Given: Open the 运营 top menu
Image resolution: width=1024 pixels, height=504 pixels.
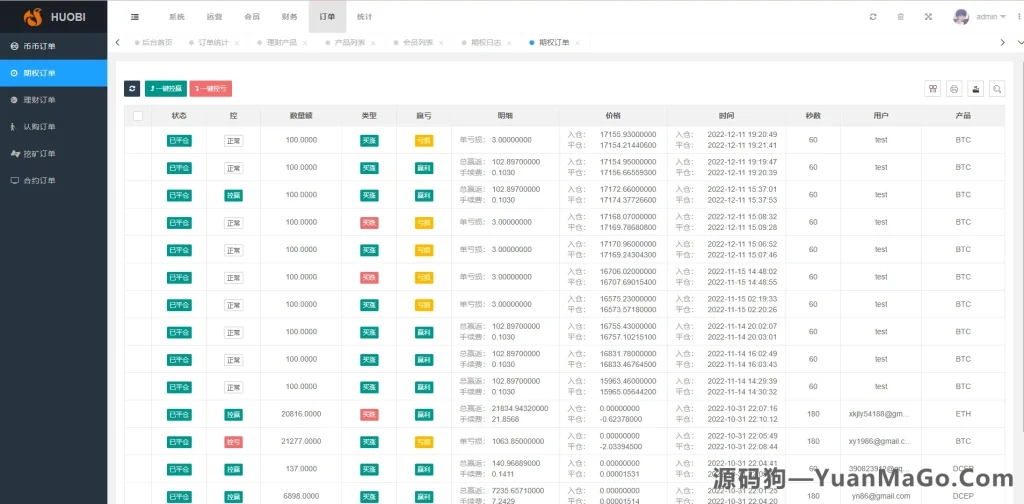Looking at the screenshot, I should pos(214,17).
